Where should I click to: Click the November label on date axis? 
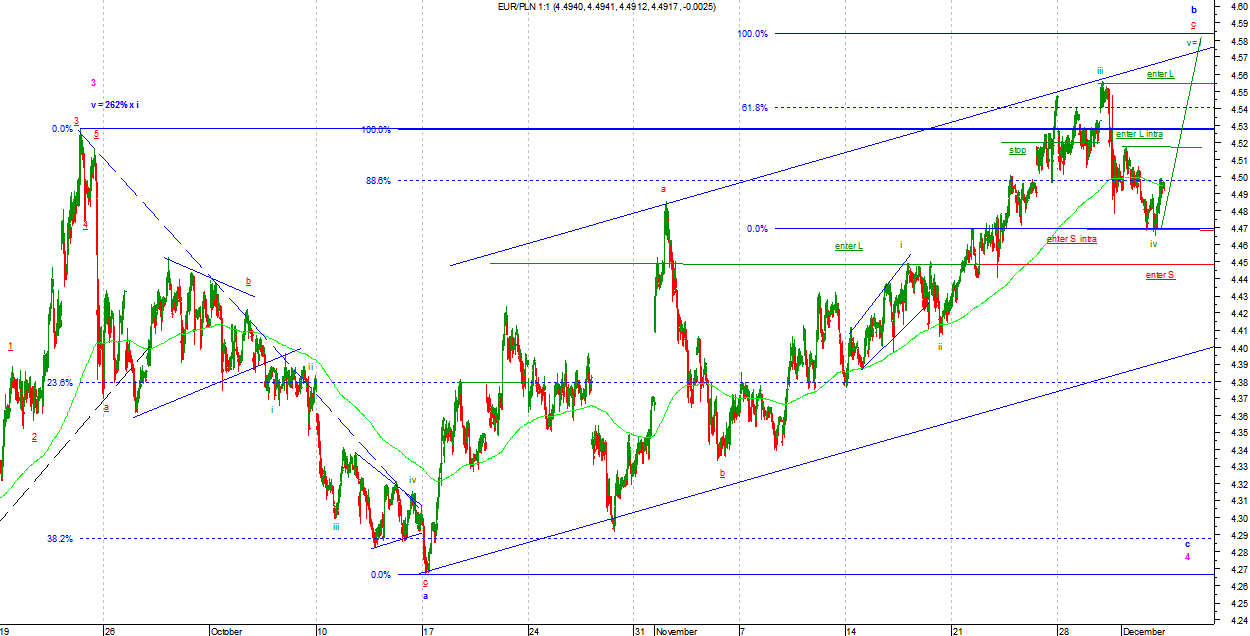point(676,631)
